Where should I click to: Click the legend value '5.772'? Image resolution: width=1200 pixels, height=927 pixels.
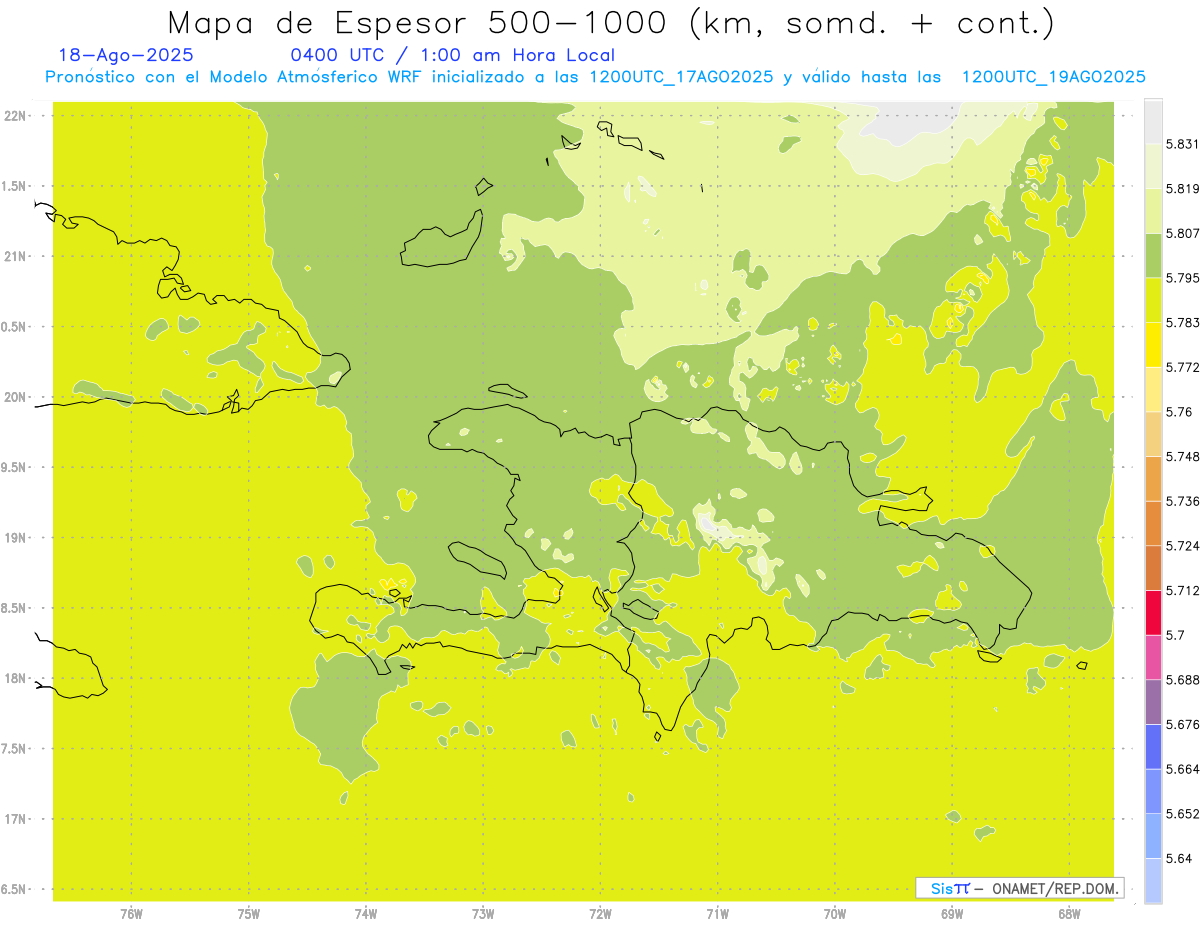[1182, 367]
